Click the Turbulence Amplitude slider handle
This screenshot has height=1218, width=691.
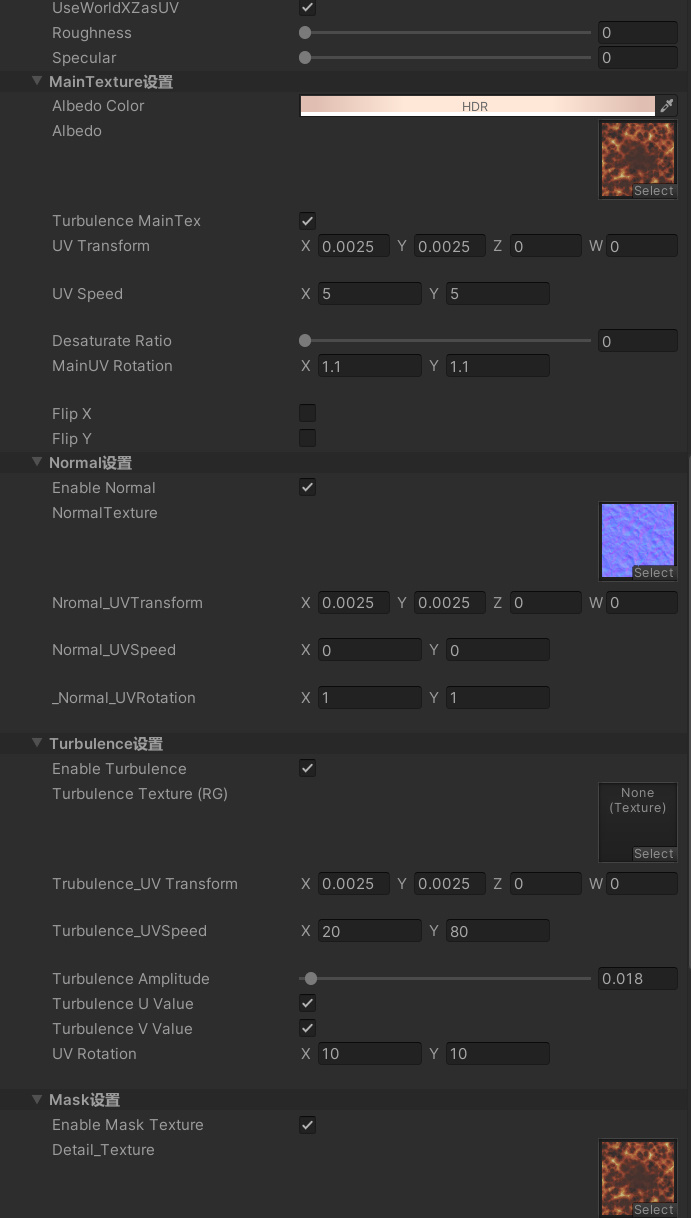(311, 979)
